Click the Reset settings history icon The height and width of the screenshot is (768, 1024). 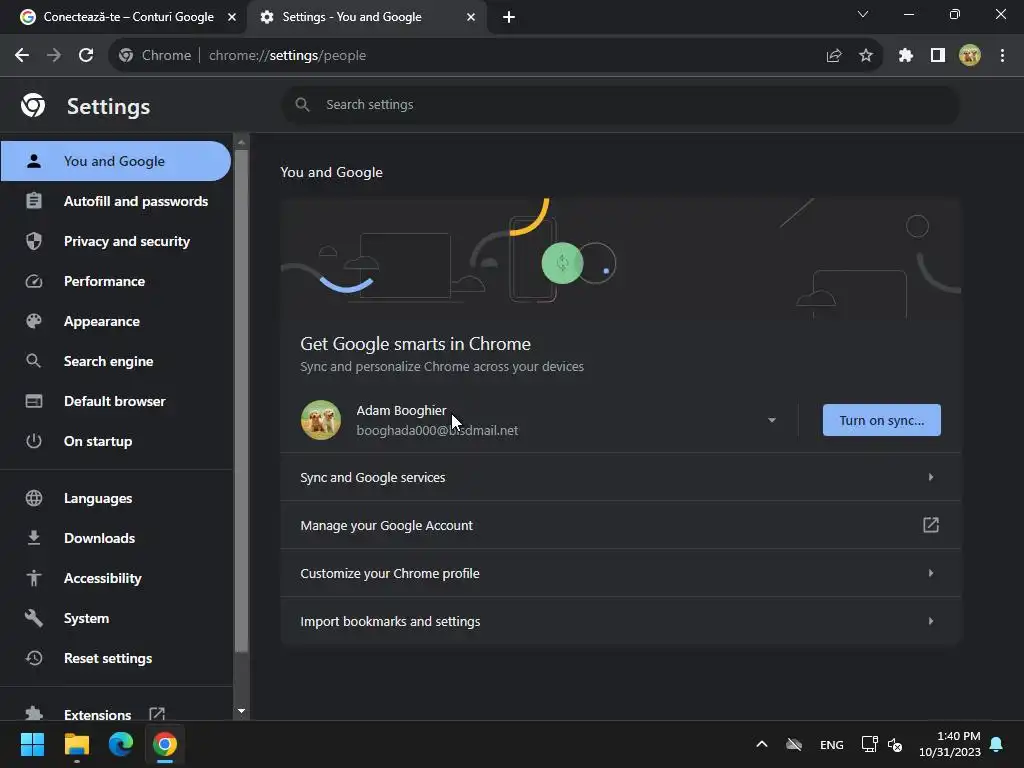[x=34, y=658]
